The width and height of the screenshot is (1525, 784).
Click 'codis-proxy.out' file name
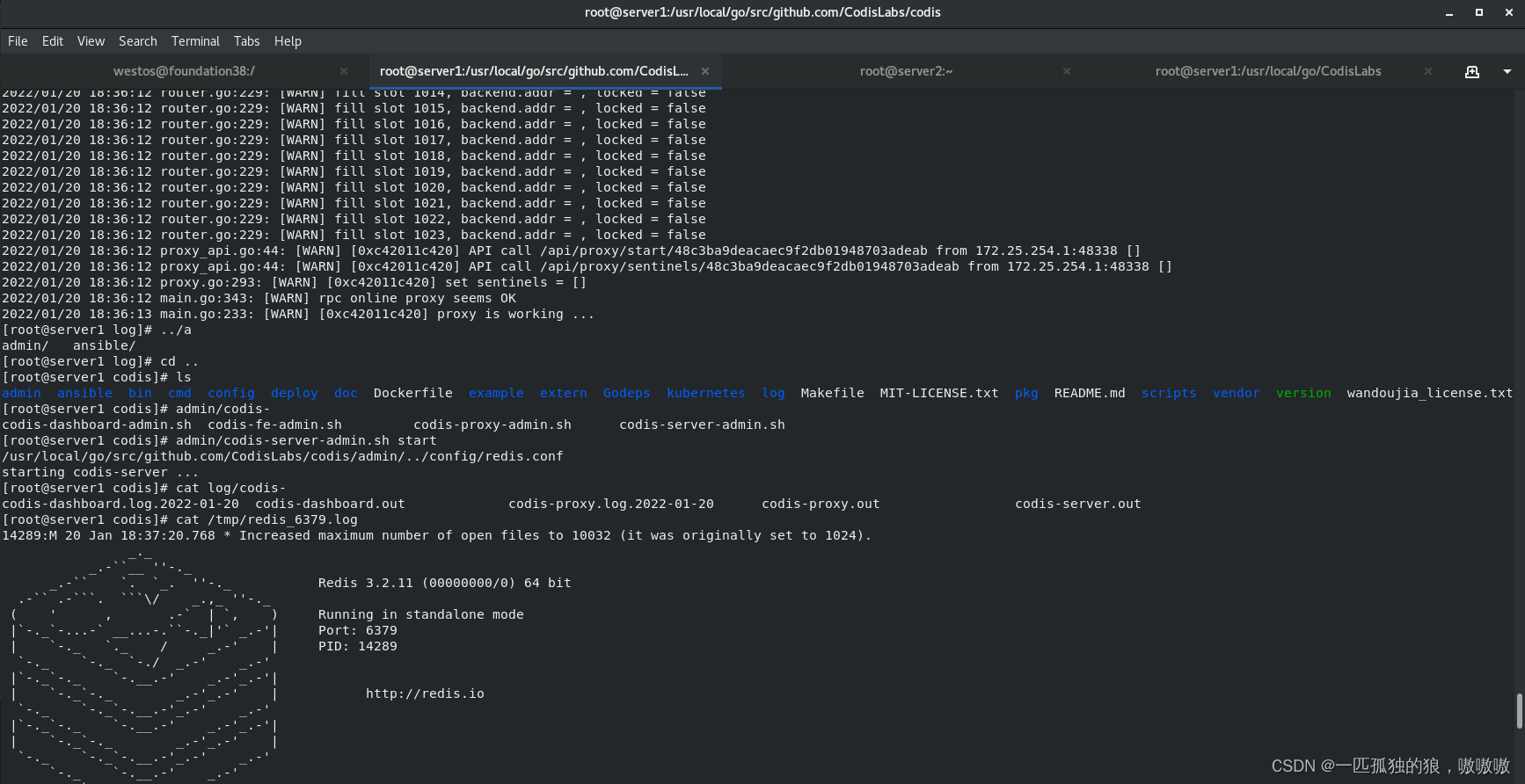coord(821,504)
